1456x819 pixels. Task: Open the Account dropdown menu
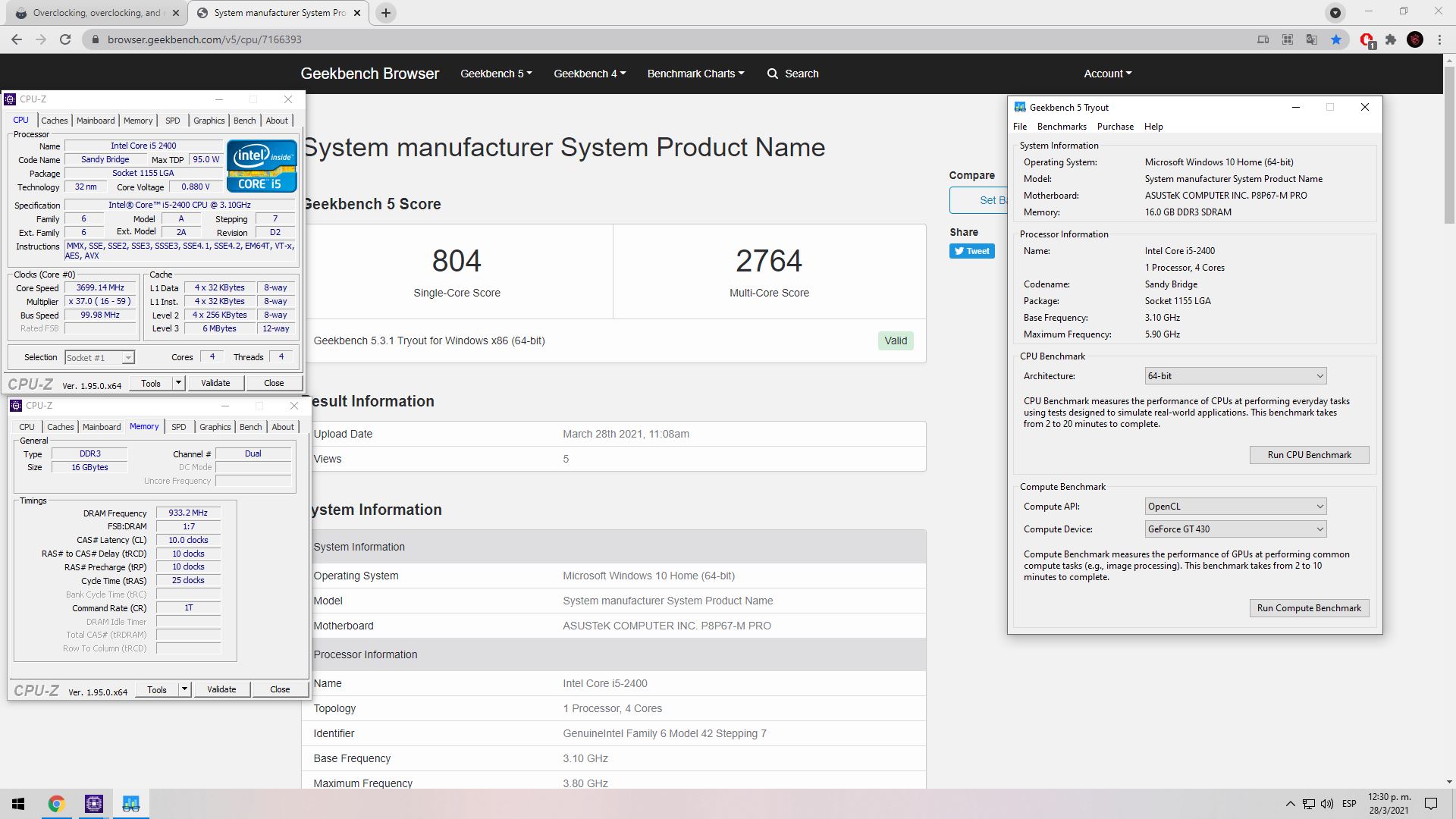(1107, 74)
